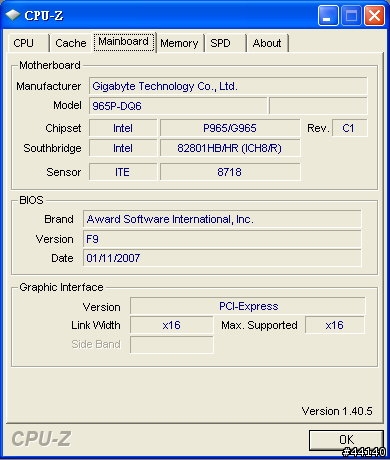Close the CPU-Z window
This screenshot has height=460, width=390.
click(374, 15)
